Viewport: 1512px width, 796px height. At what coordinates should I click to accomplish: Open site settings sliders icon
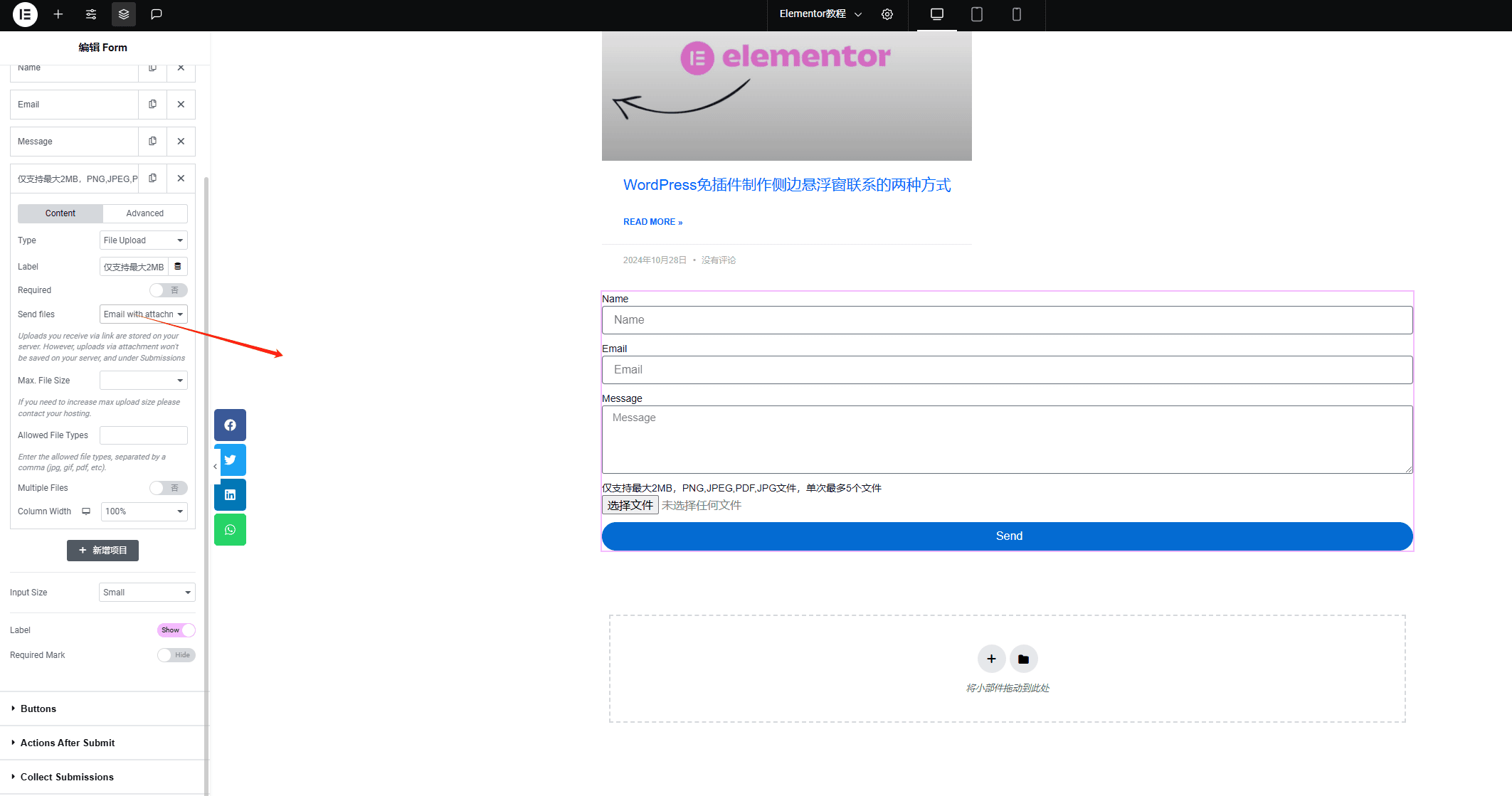[91, 14]
